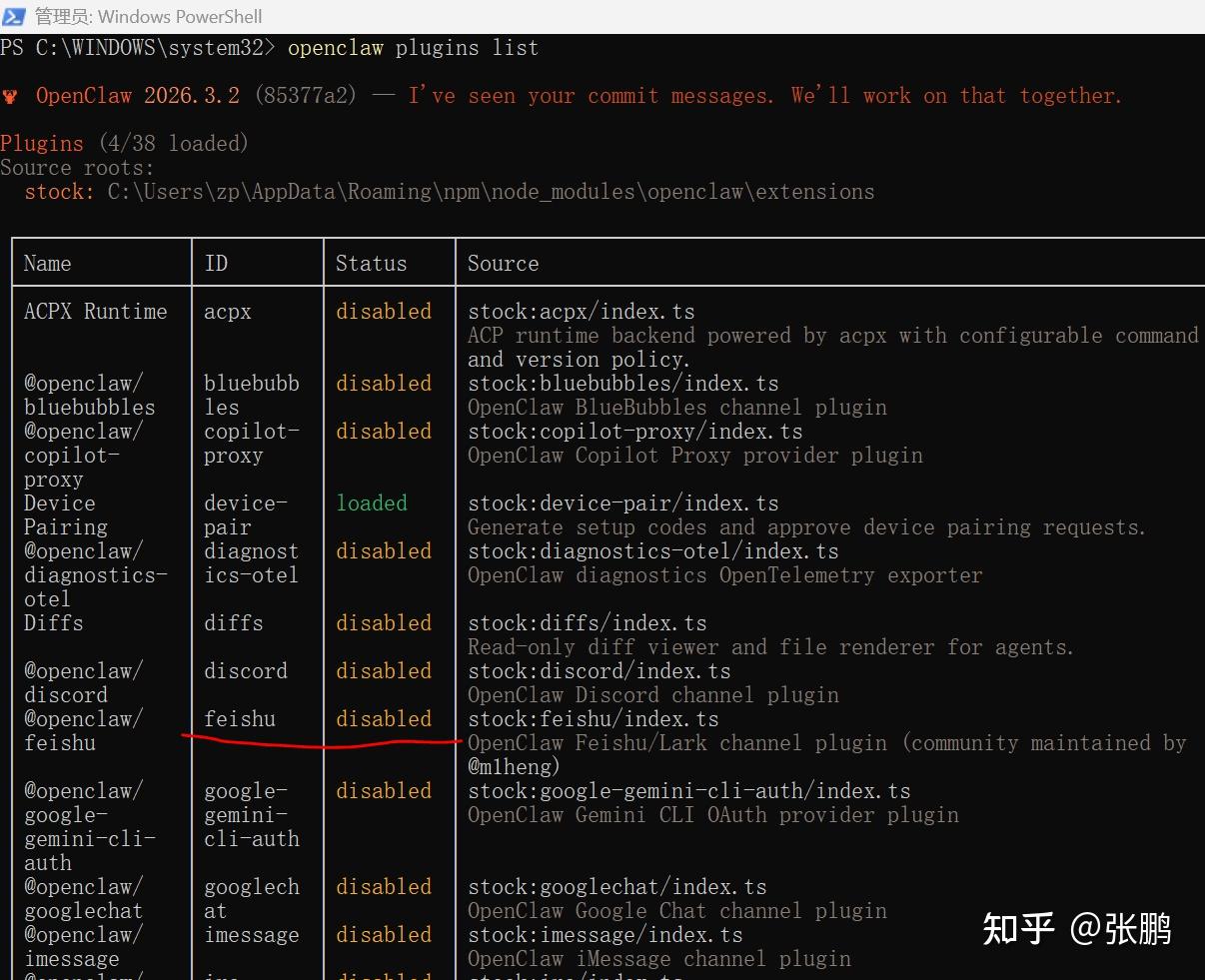
Task: Click the 'Device Pairing' name cell
Action: click(65, 515)
